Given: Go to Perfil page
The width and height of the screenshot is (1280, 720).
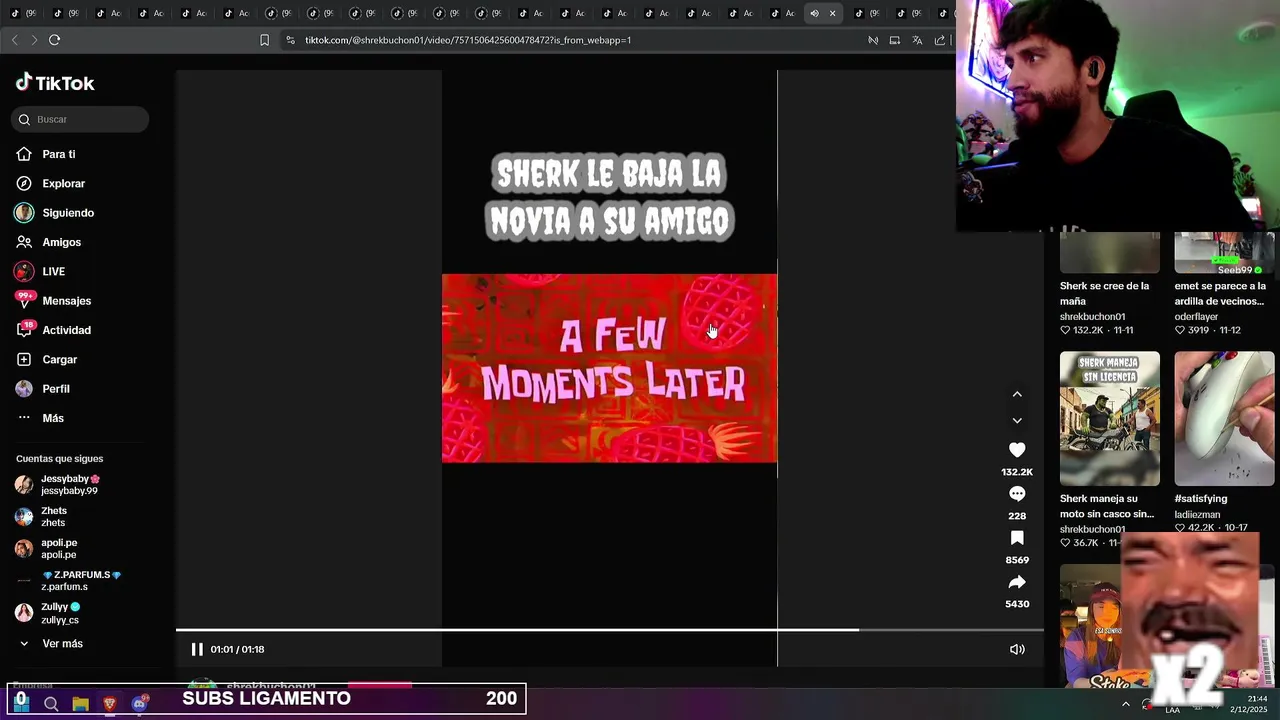Looking at the screenshot, I should (56, 389).
